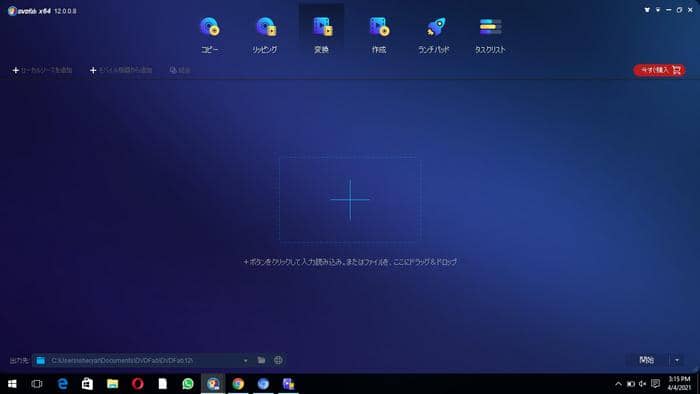Click the volume icon in system tray
The image size is (700, 394).
[x=642, y=384]
